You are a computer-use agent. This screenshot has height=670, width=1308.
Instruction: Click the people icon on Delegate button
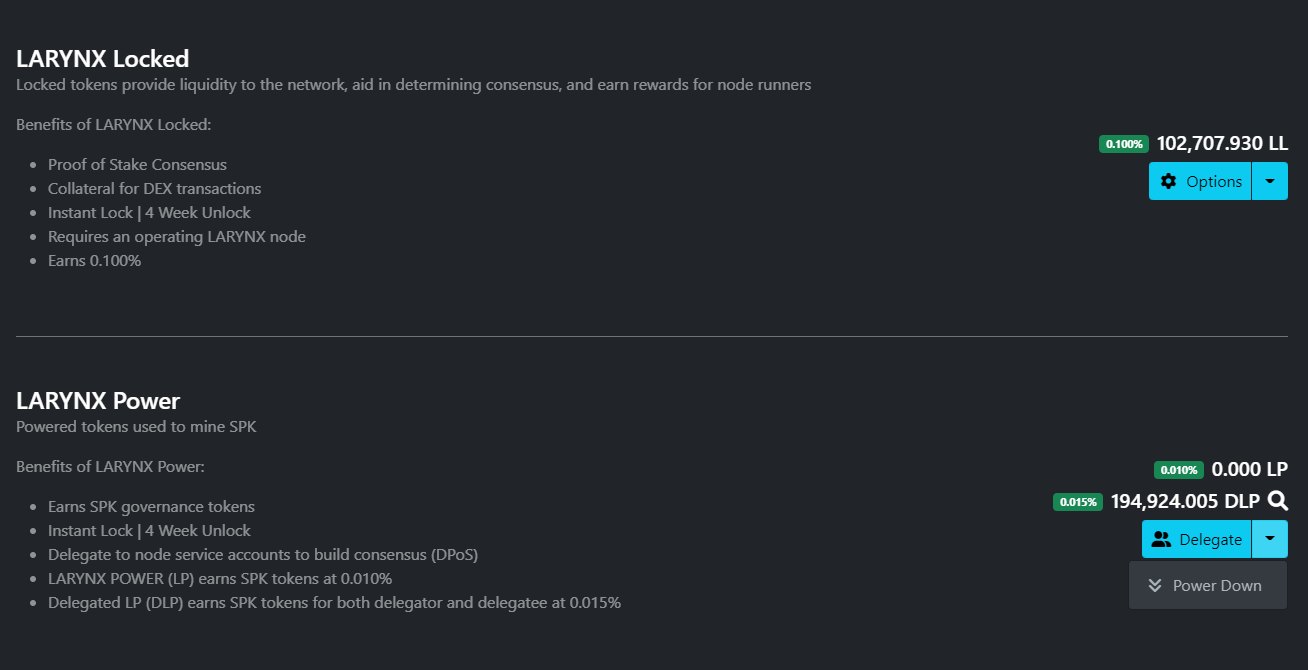pos(1161,539)
